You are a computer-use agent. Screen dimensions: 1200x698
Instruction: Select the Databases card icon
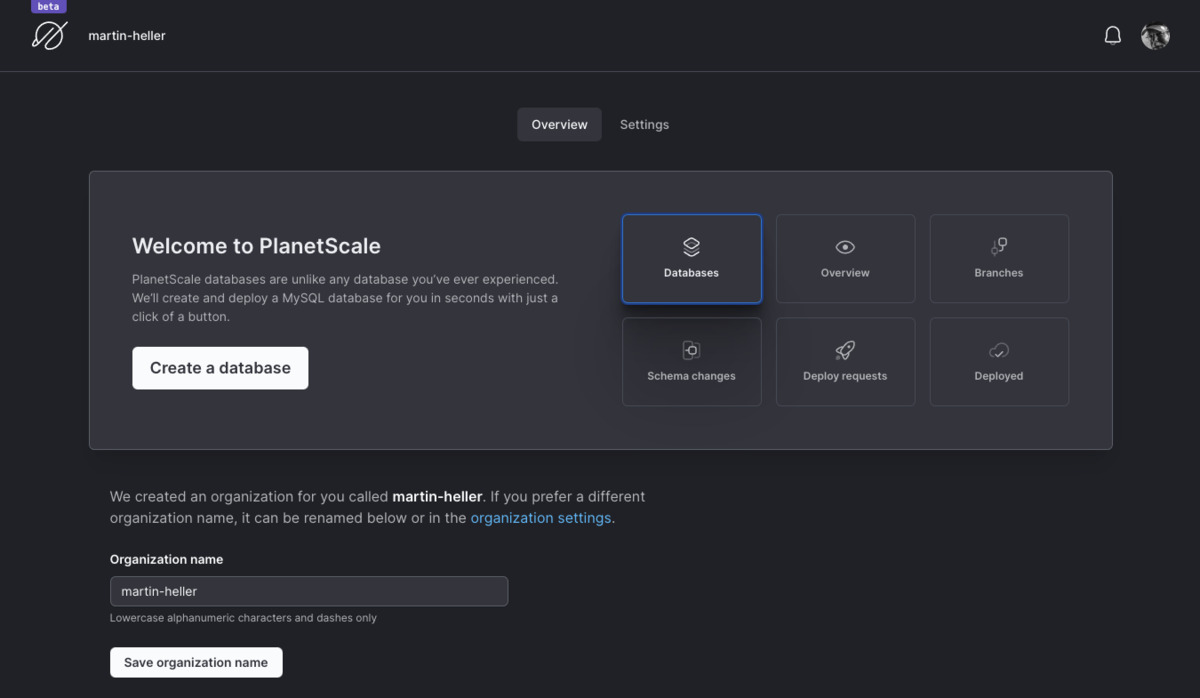pos(691,246)
